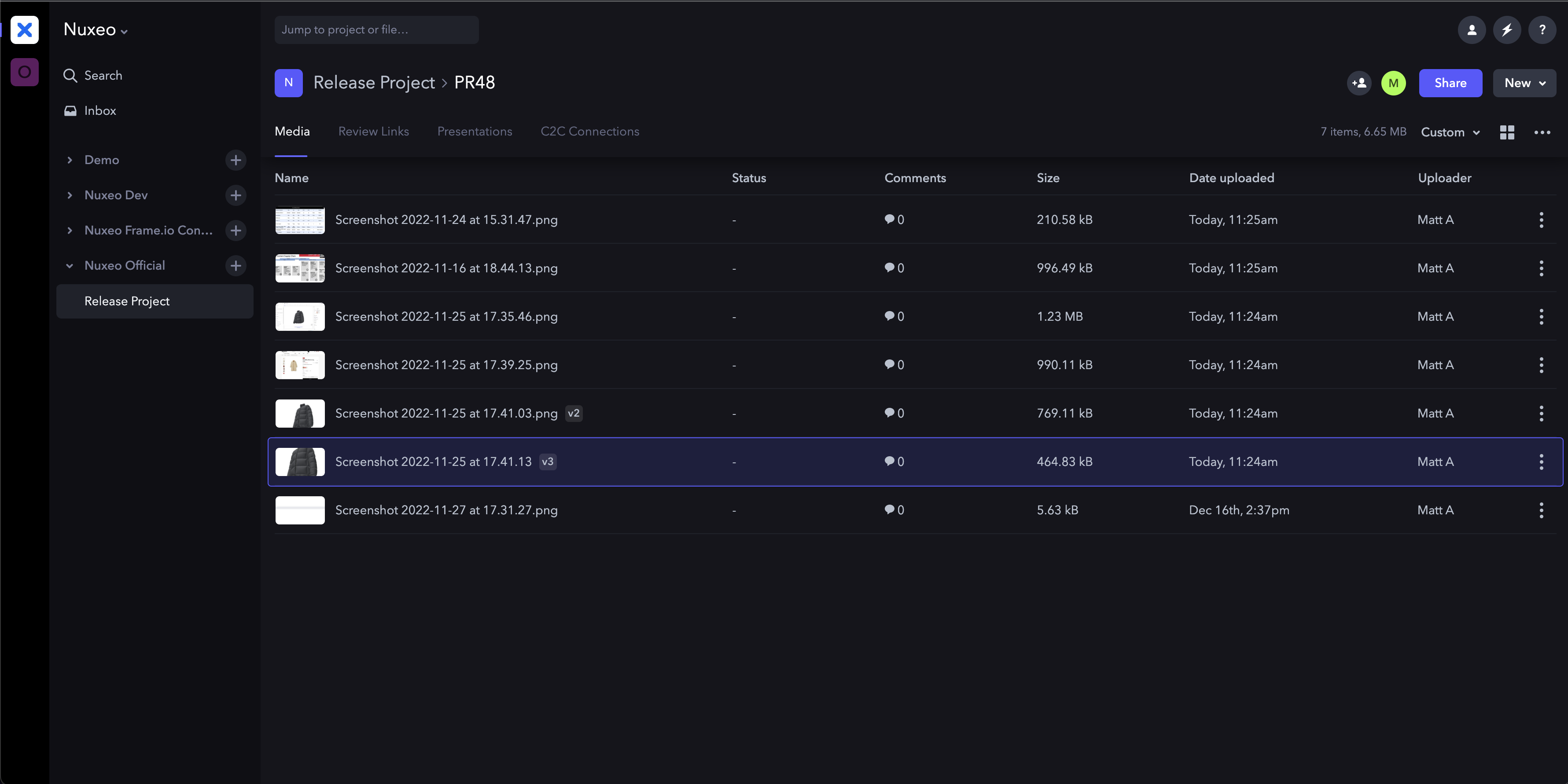Open the v2 version stack badge
This screenshot has height=784, width=1568.
574,414
